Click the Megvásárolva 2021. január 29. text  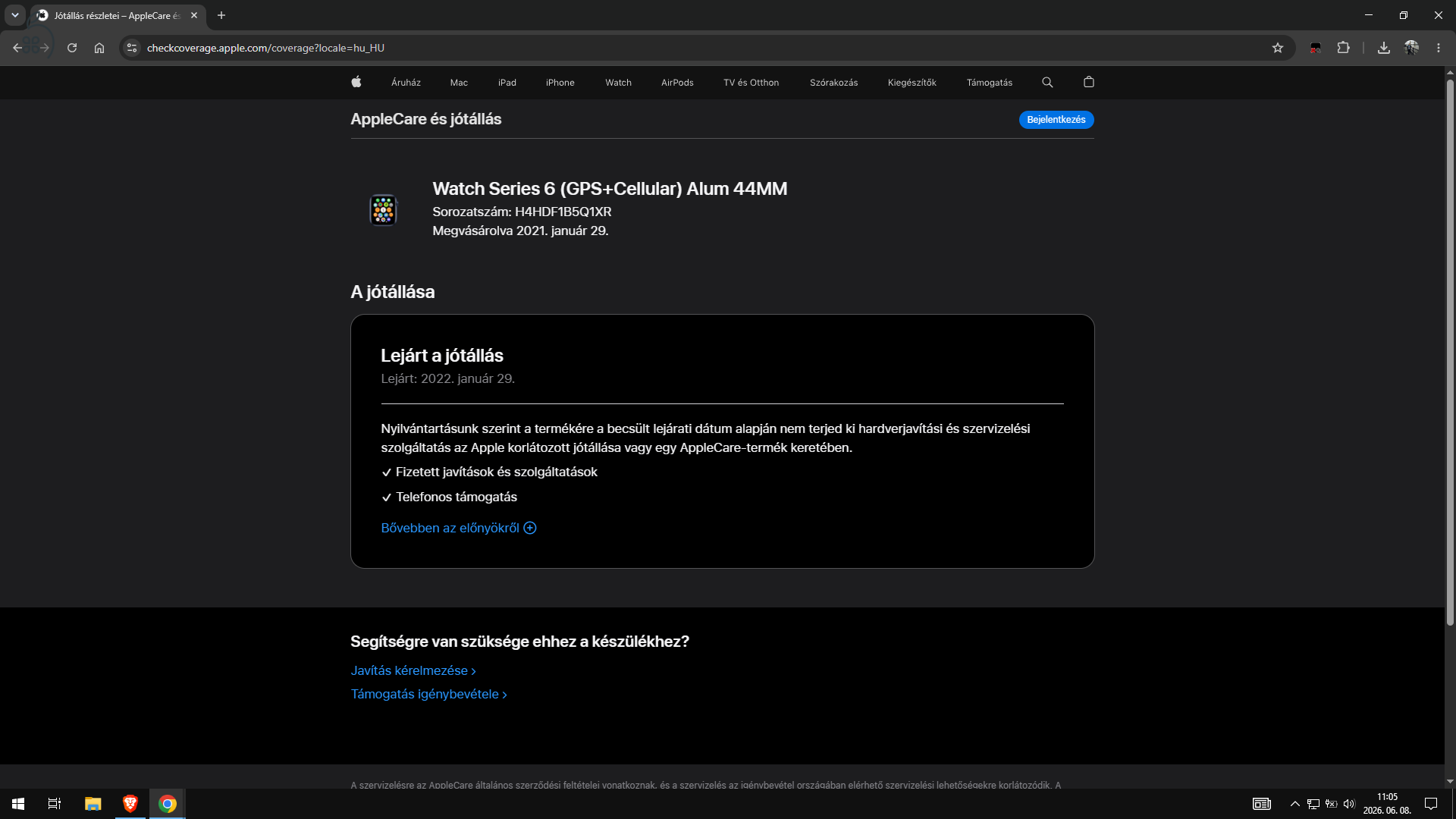[520, 231]
